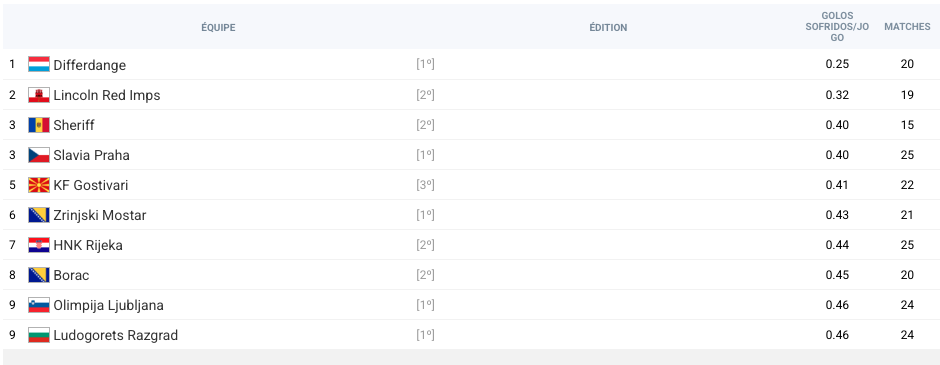Click the North Macedonia flag by KF Gostivari
The image size is (940, 365).
pos(39,185)
